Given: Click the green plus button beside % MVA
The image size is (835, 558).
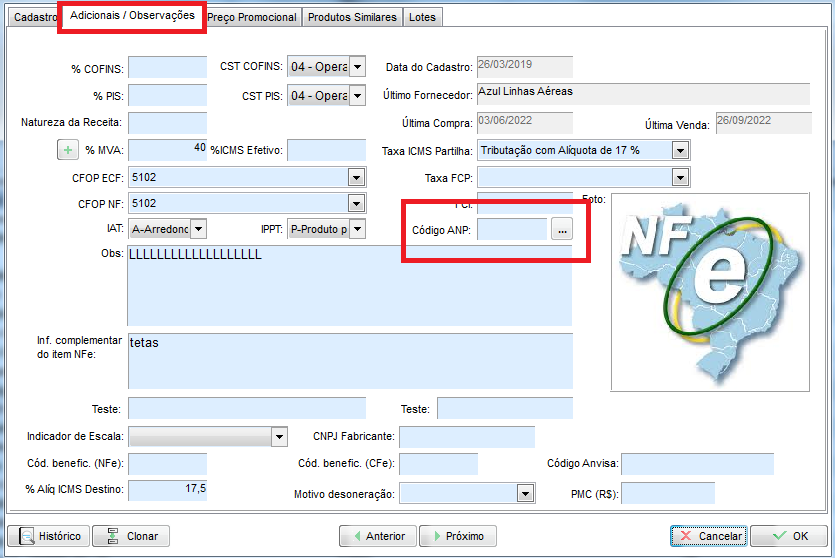Looking at the screenshot, I should coord(68,150).
